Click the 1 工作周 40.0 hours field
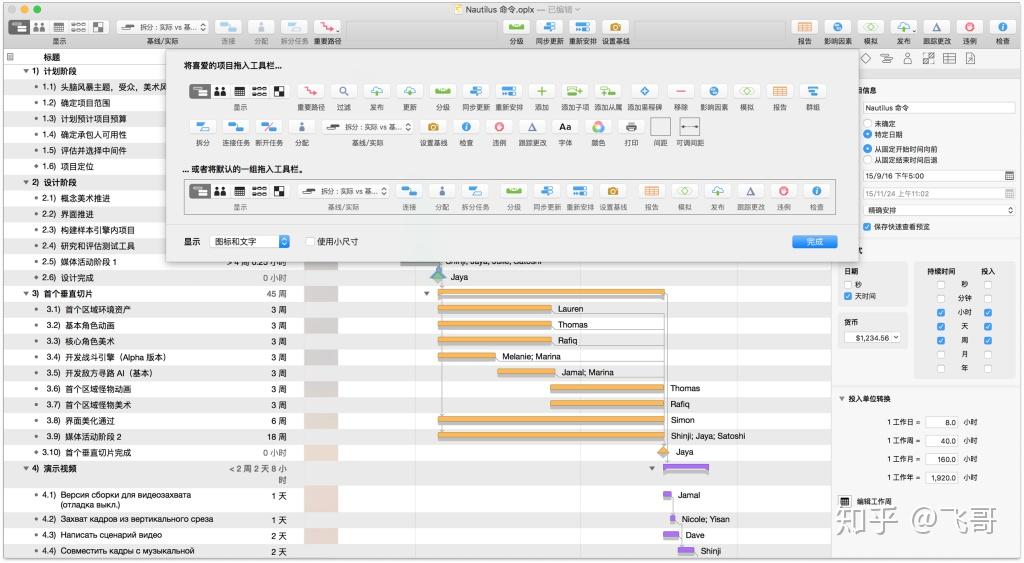 point(942,441)
